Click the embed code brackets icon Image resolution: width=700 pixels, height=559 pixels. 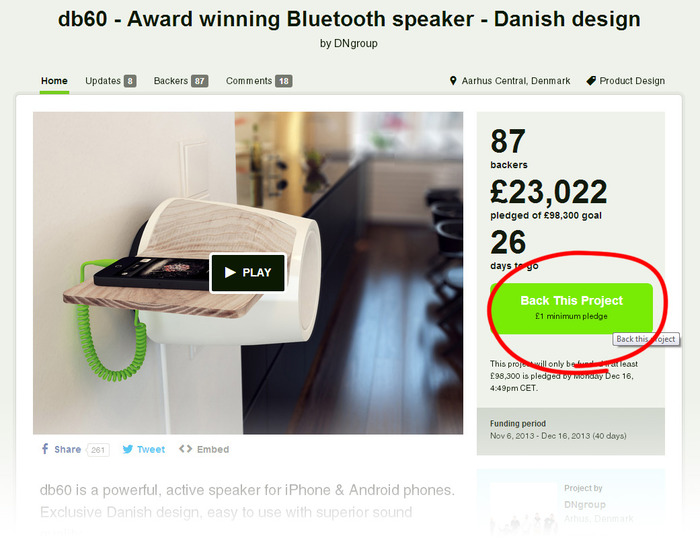coord(185,449)
